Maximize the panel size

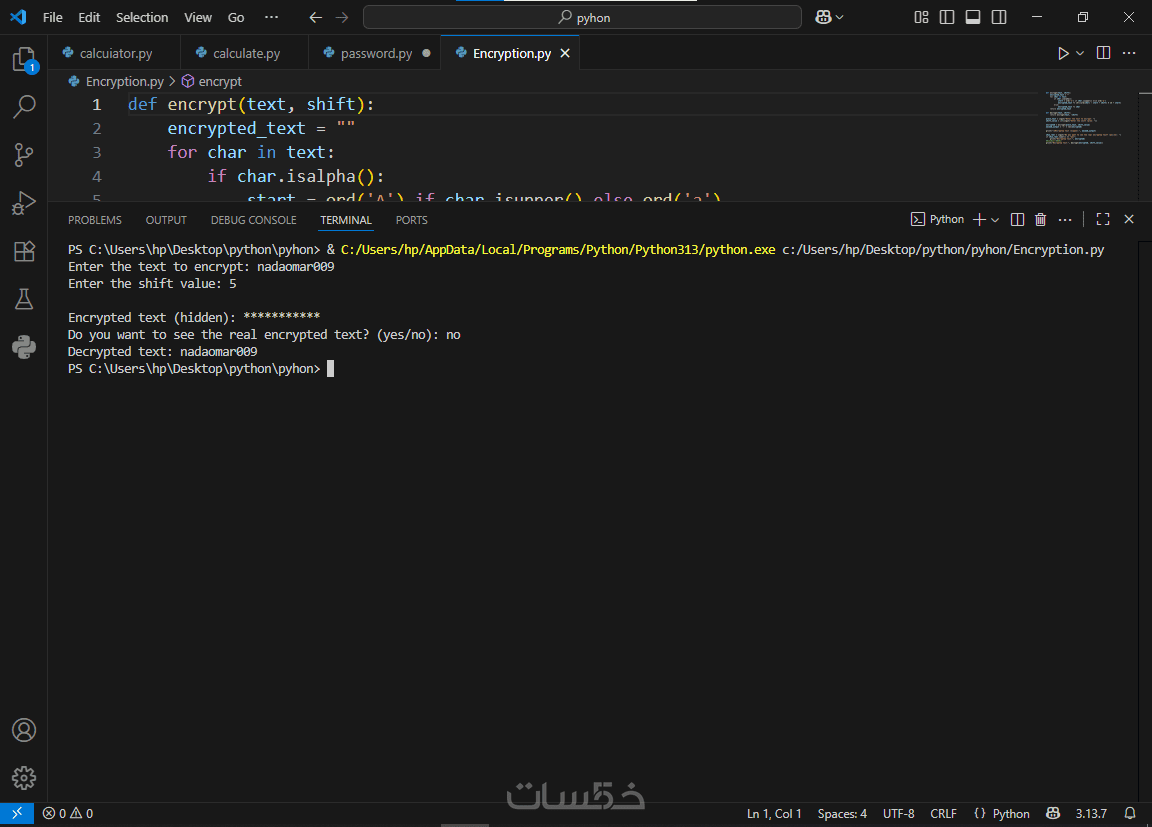[x=1103, y=220]
